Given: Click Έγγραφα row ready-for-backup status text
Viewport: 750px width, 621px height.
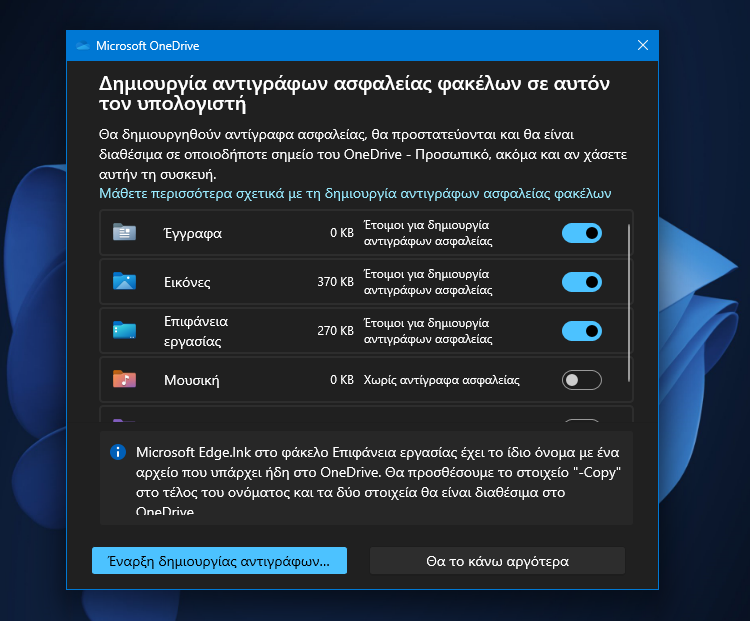Looking at the screenshot, I should [x=428, y=233].
